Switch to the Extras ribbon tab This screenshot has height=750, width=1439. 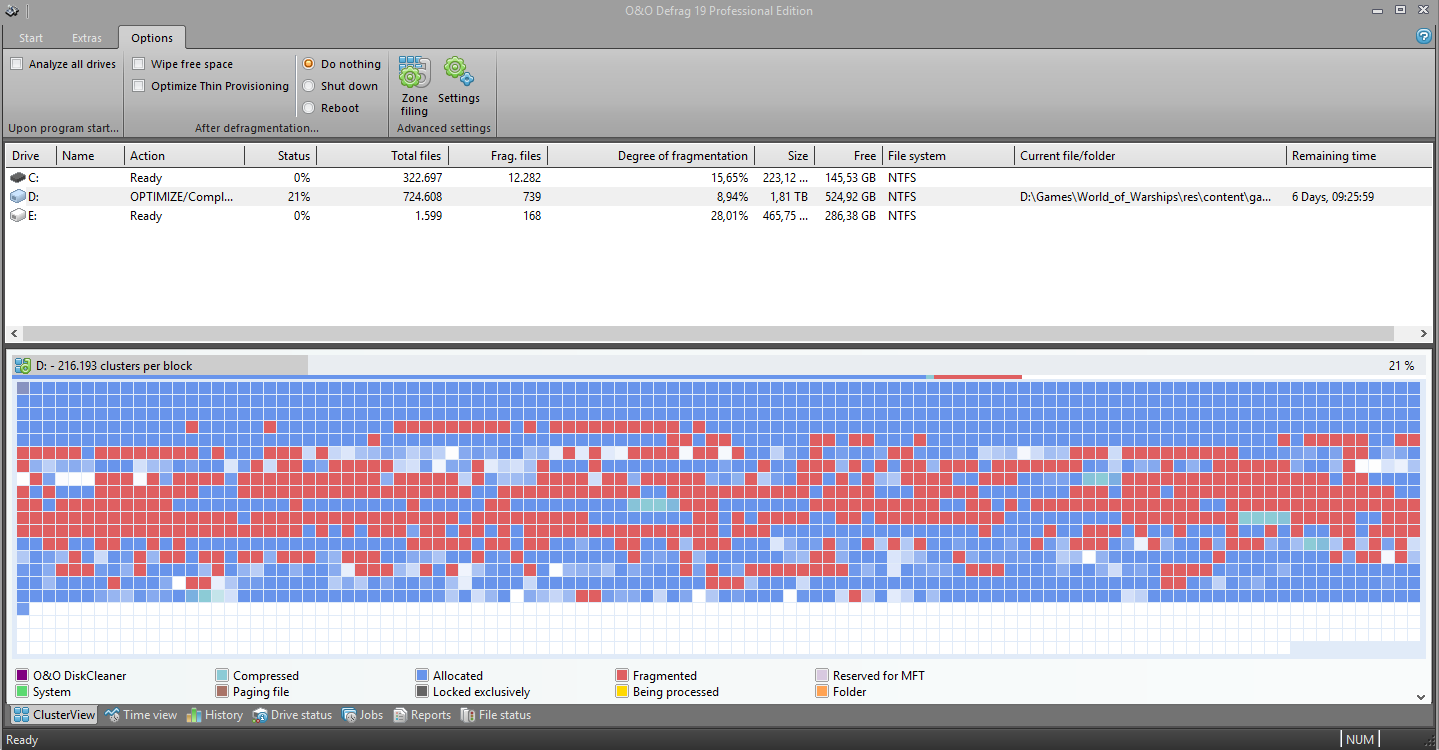pos(87,38)
